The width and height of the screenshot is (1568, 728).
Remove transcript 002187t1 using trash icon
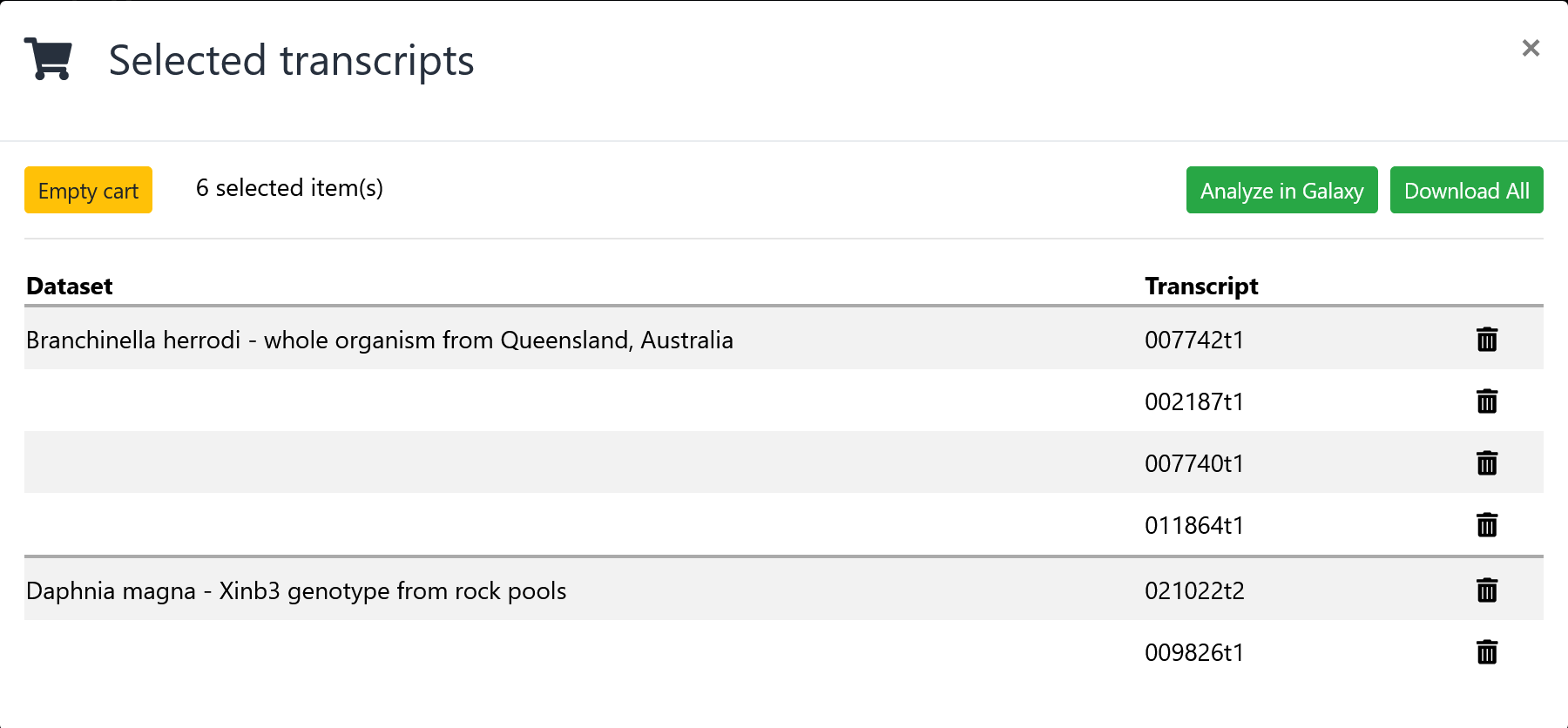[1487, 401]
